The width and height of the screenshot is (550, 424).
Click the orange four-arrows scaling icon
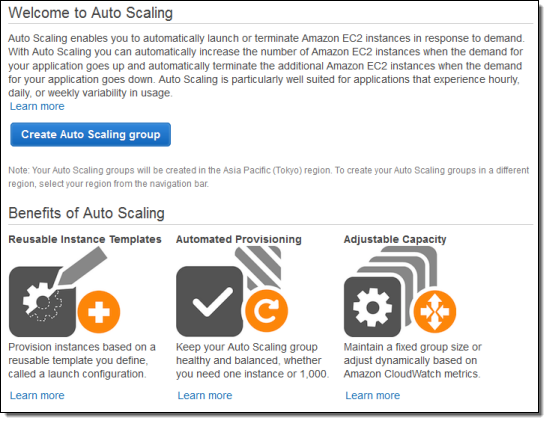pyautogui.click(x=435, y=311)
